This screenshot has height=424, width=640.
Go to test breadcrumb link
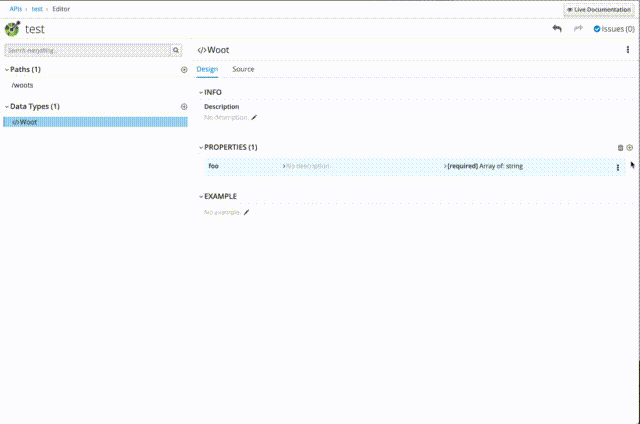click(37, 9)
